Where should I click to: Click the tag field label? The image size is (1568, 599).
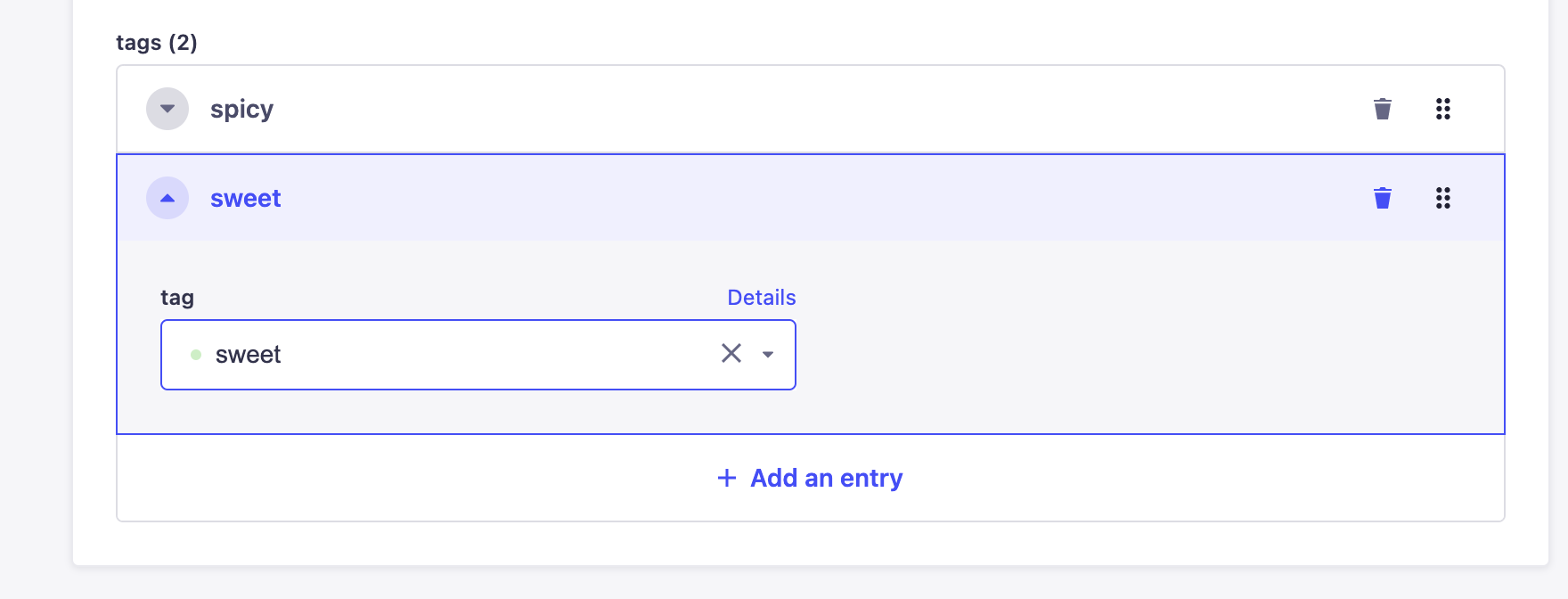[177, 298]
